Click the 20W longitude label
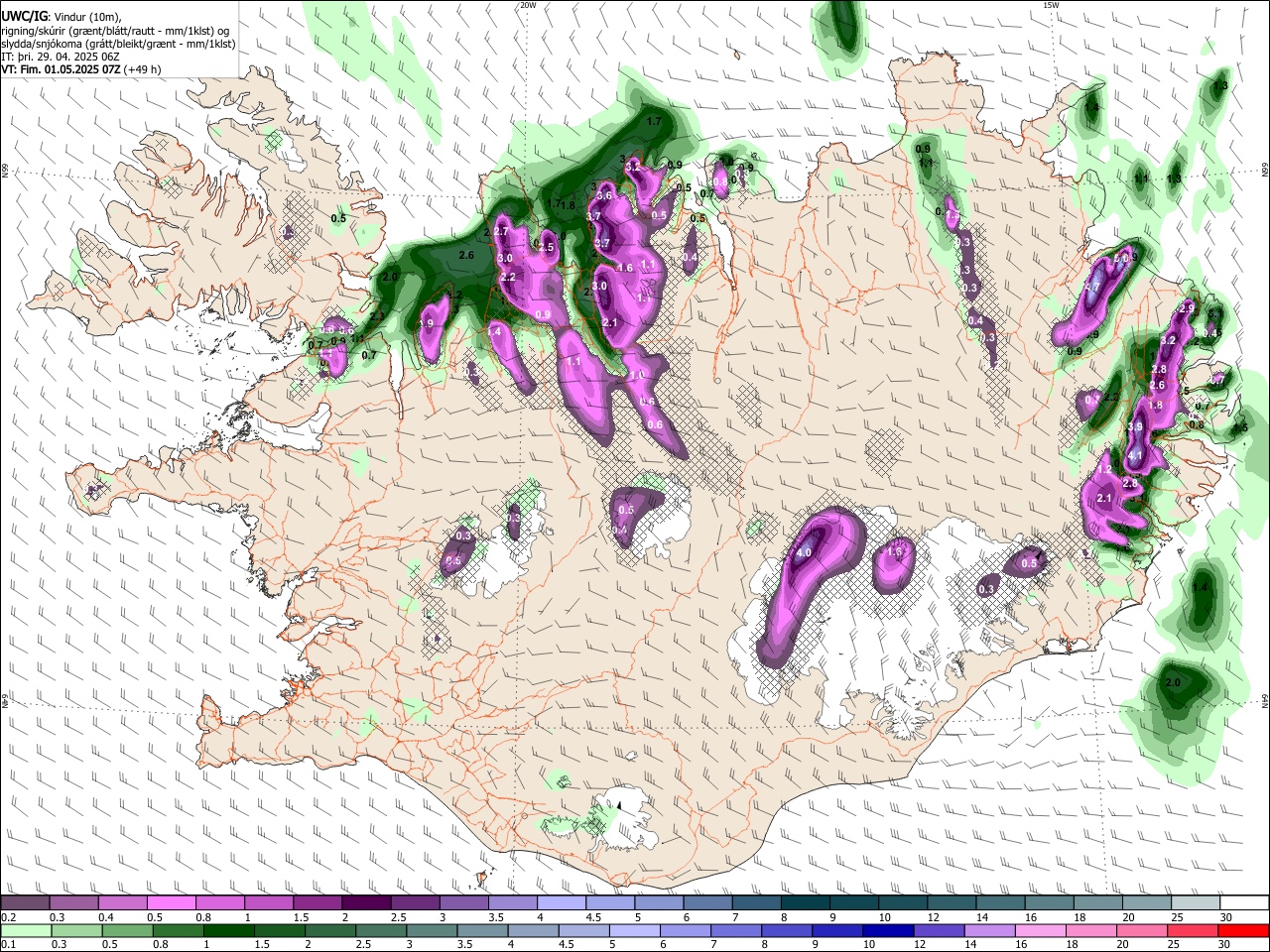This screenshot has width=1270, height=952. click(528, 5)
